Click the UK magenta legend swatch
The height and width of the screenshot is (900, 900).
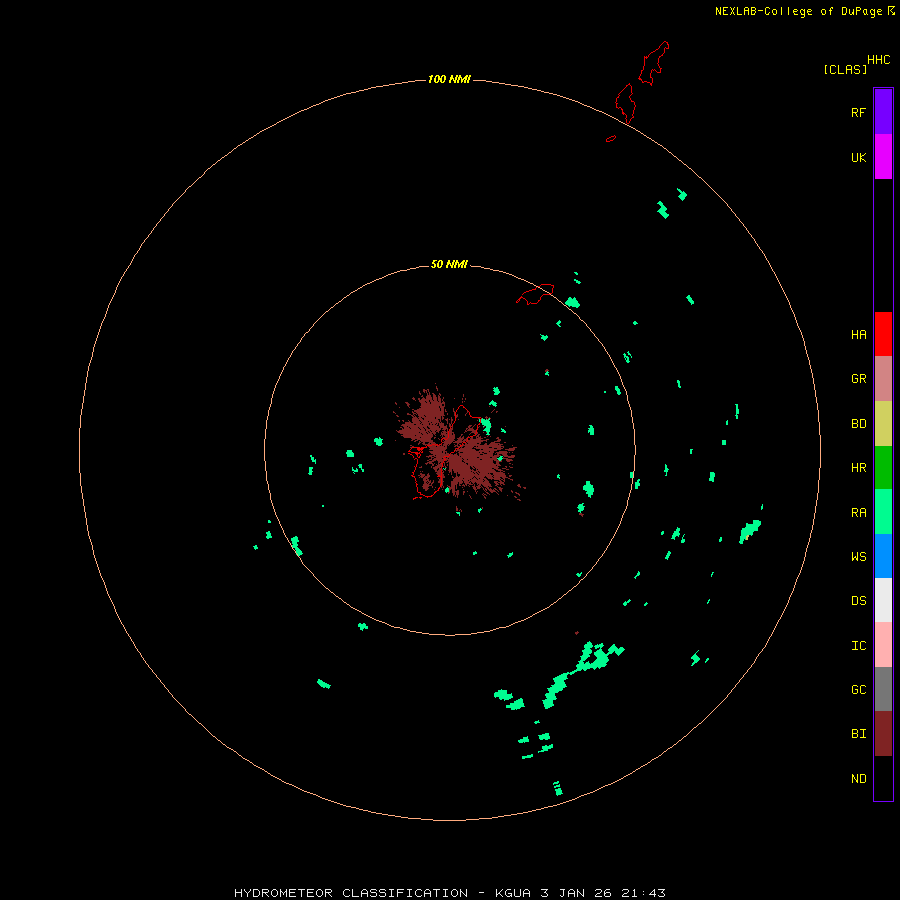click(x=883, y=157)
